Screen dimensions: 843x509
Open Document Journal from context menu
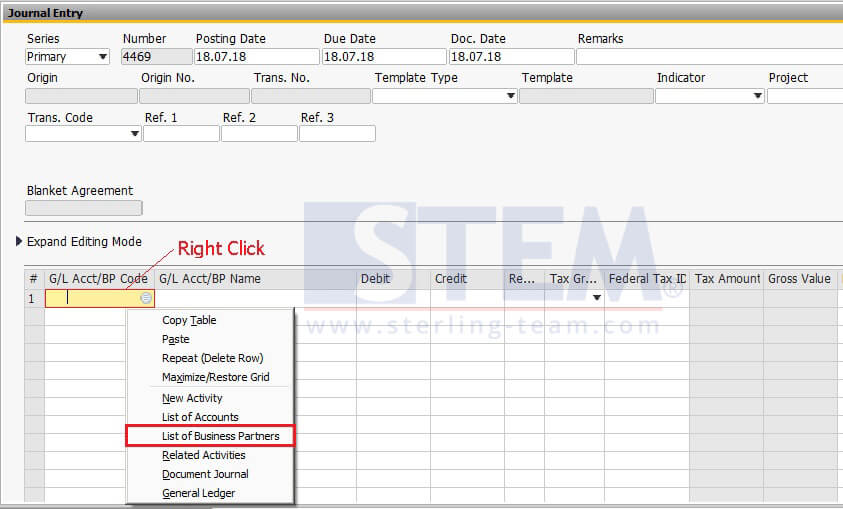[x=205, y=474]
